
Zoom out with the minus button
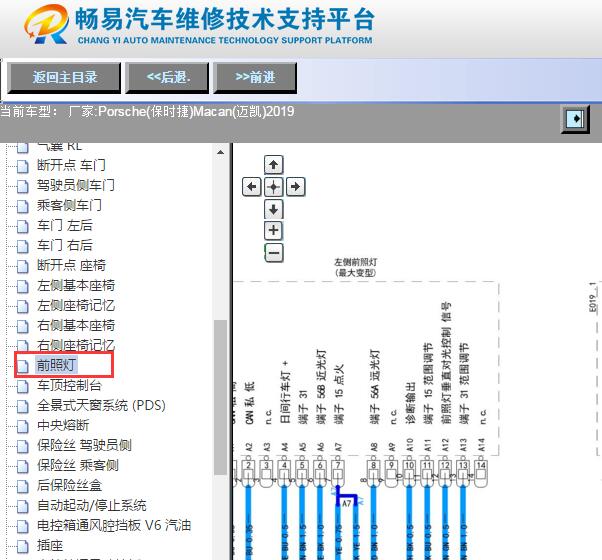click(x=274, y=253)
